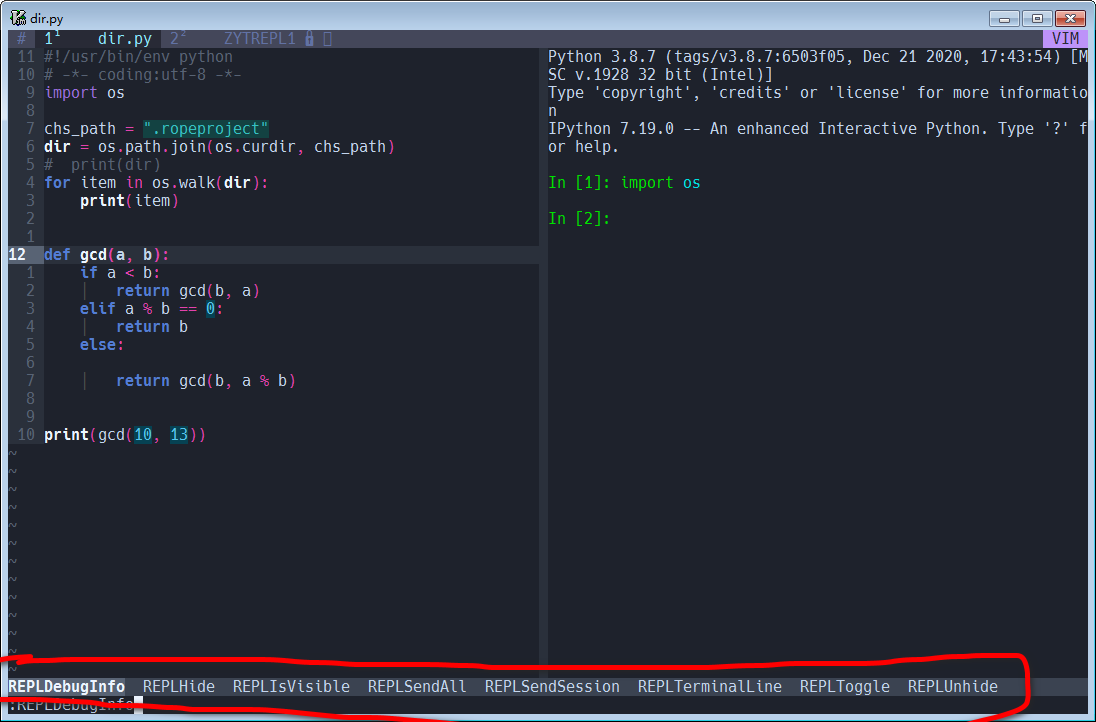Maximize the dir.py Vim window
Screen dimensions: 1096x722
click(x=1037, y=19)
